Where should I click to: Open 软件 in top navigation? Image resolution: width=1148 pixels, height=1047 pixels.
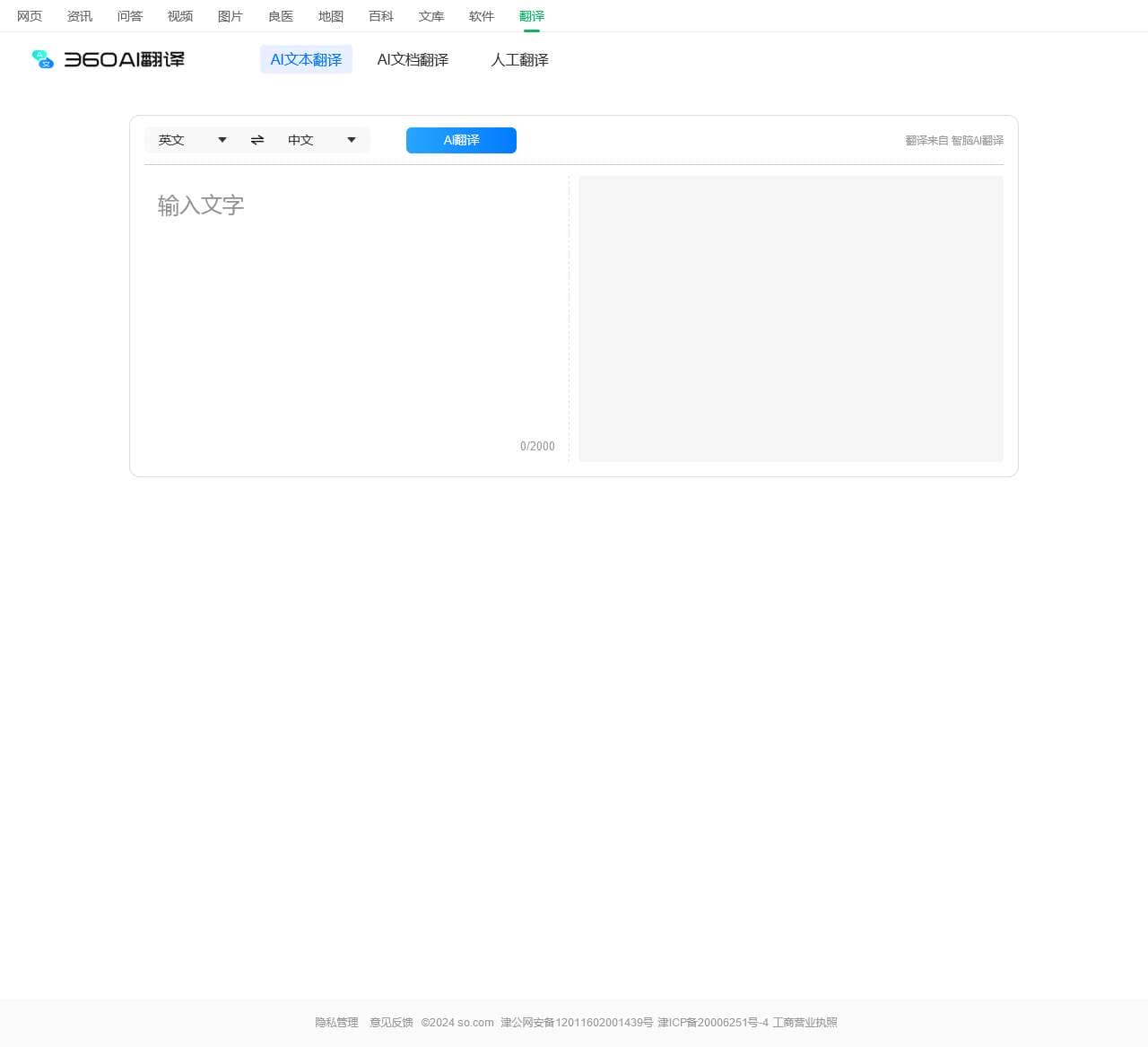pyautogui.click(x=482, y=16)
